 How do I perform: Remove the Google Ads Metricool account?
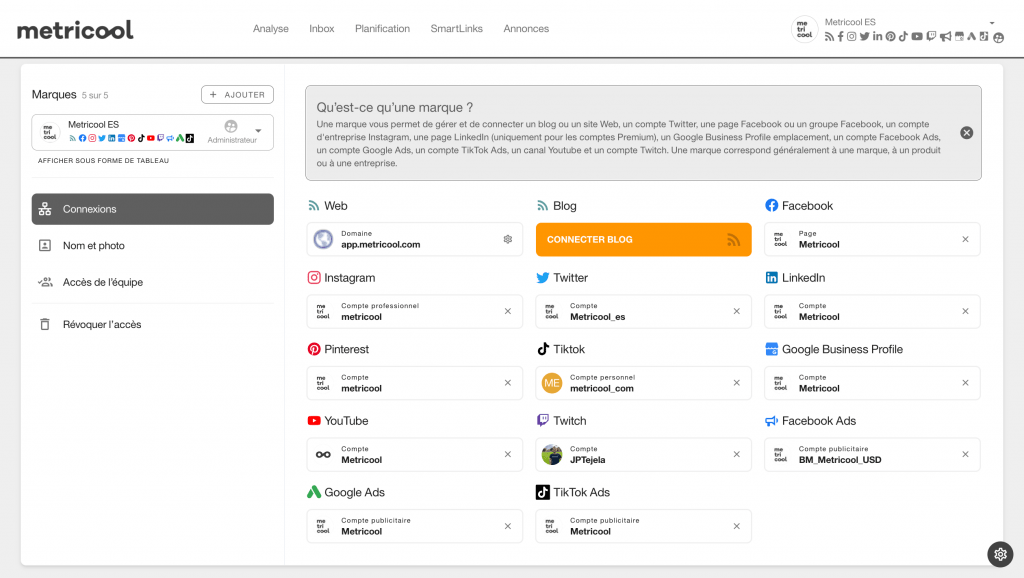coord(508,526)
